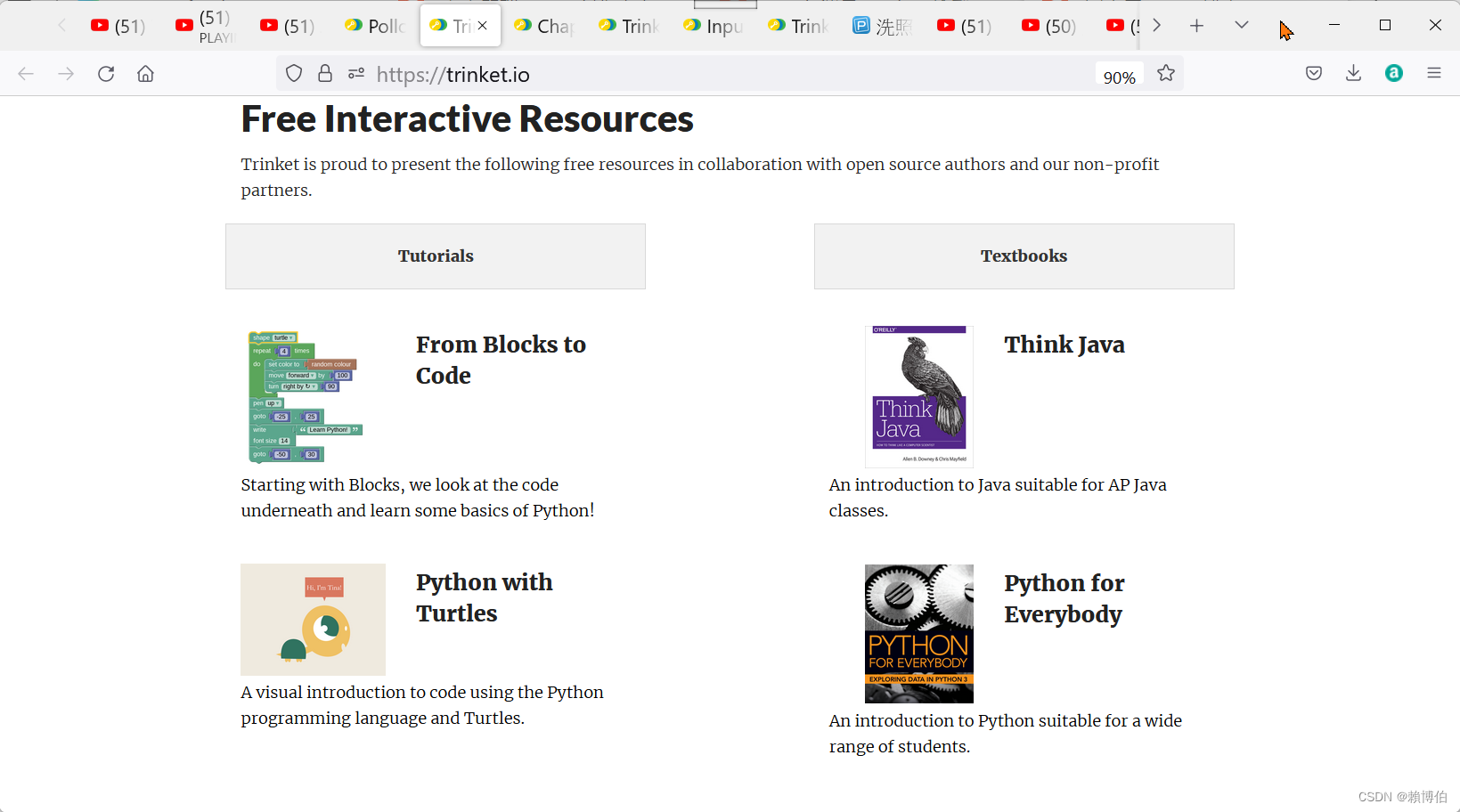Screen dimensions: 1460x812
Task: Switch to the Chinese-titled tab
Action: pyautogui.click(x=882, y=26)
